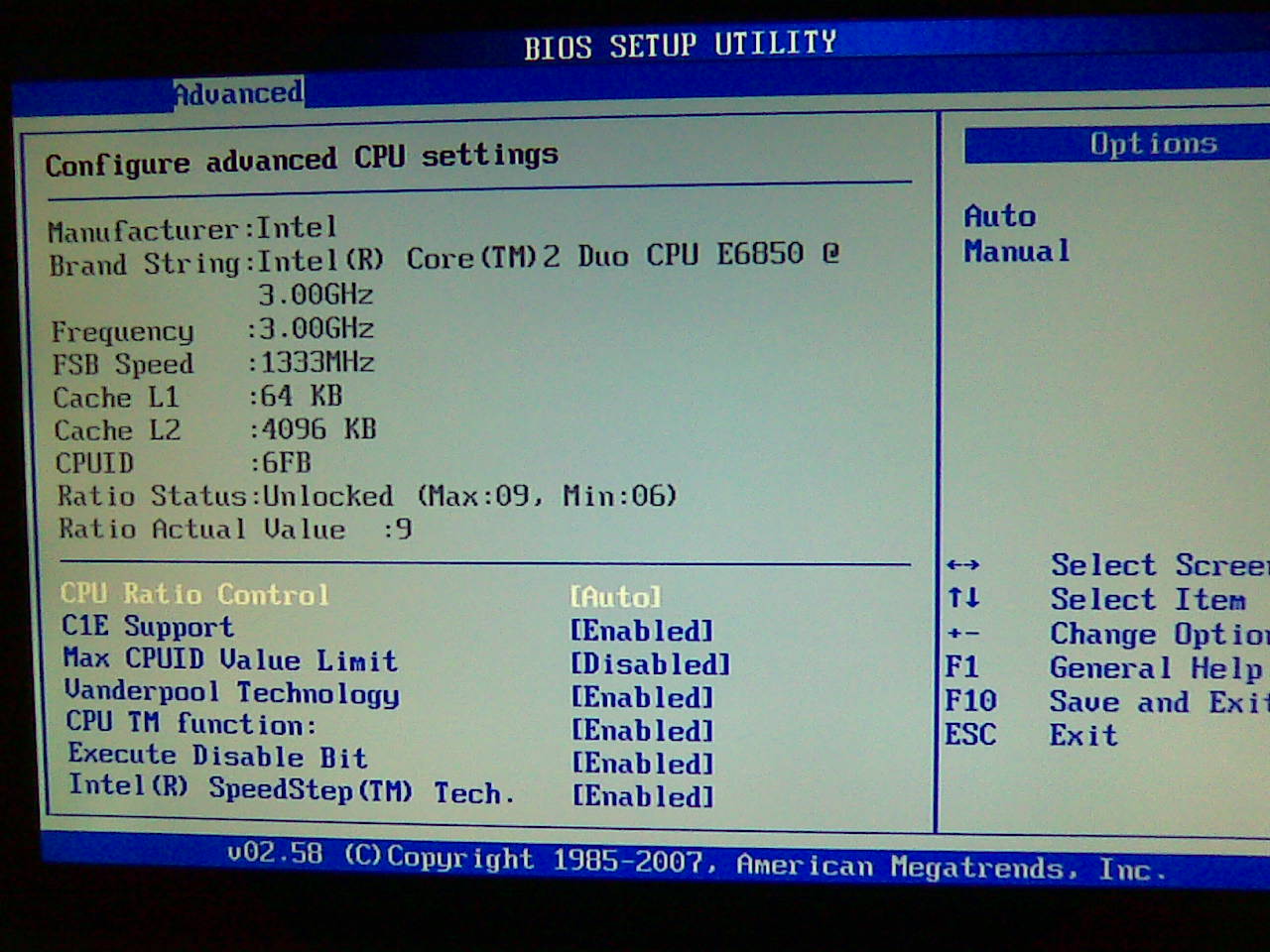The image size is (1270, 952).
Task: Select Vanderpool Technology option
Action: [232, 692]
